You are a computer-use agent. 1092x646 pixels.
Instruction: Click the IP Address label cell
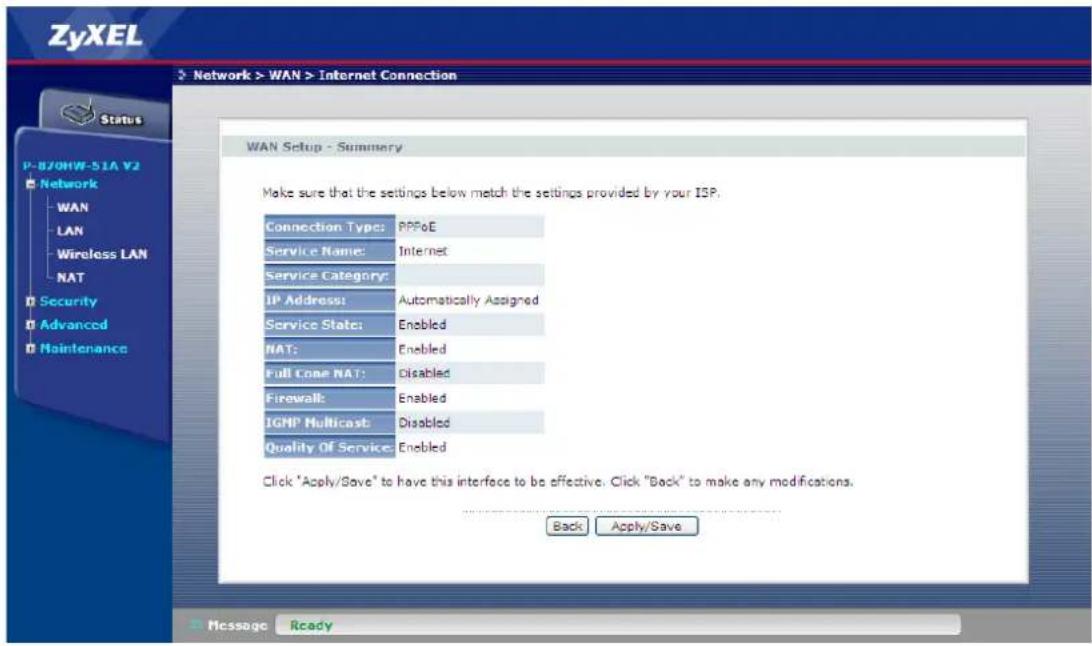click(x=329, y=300)
